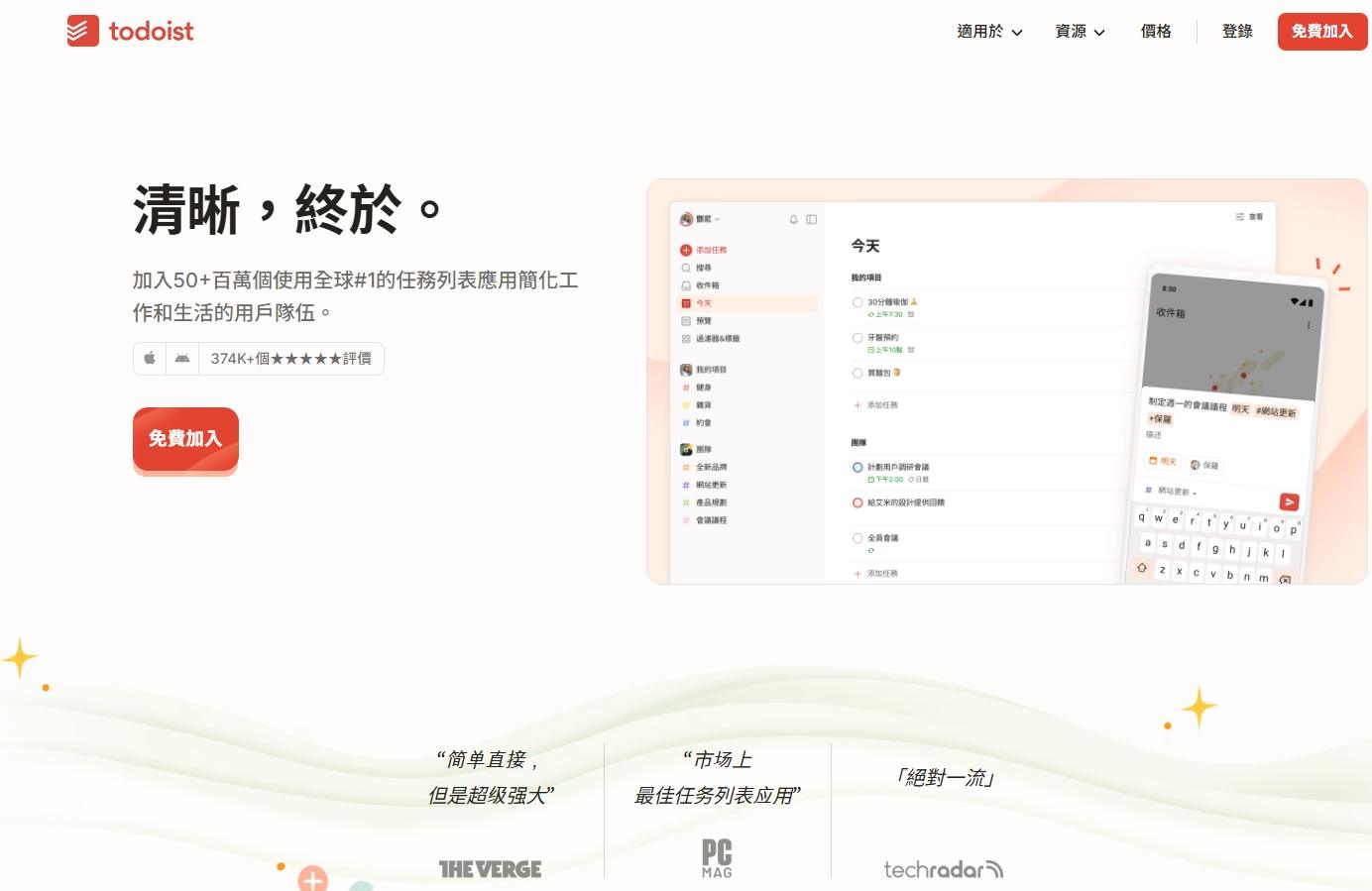Click the header 免費加入 button
Viewport: 1372px width, 891px height.
pos(1321,32)
